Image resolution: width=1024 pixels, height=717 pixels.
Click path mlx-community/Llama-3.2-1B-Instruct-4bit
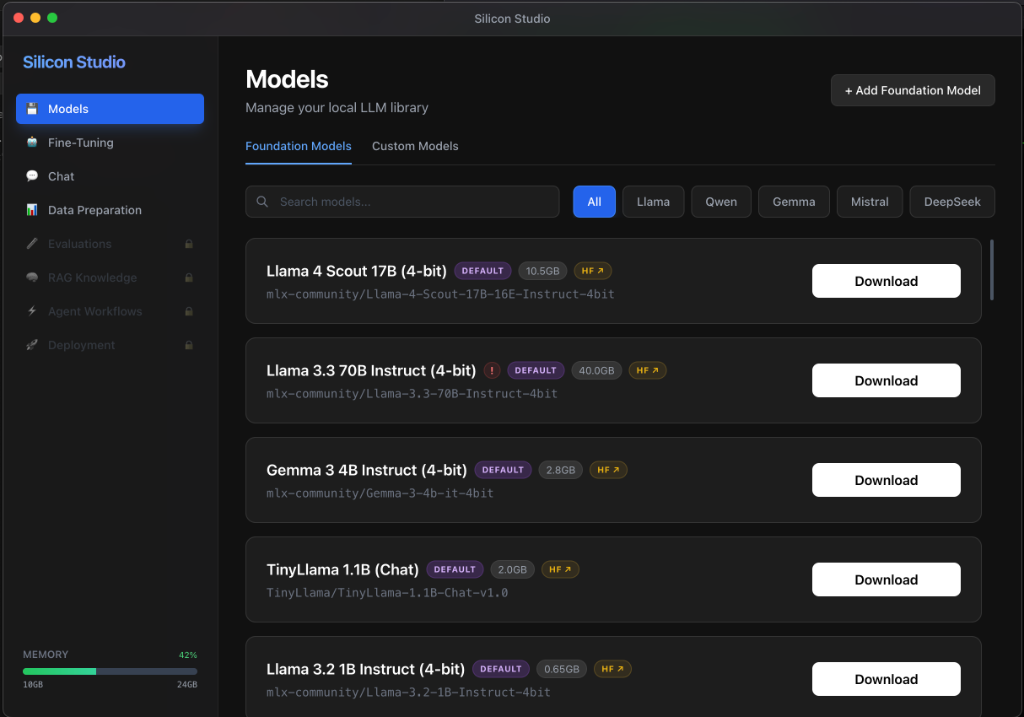click(x=408, y=692)
